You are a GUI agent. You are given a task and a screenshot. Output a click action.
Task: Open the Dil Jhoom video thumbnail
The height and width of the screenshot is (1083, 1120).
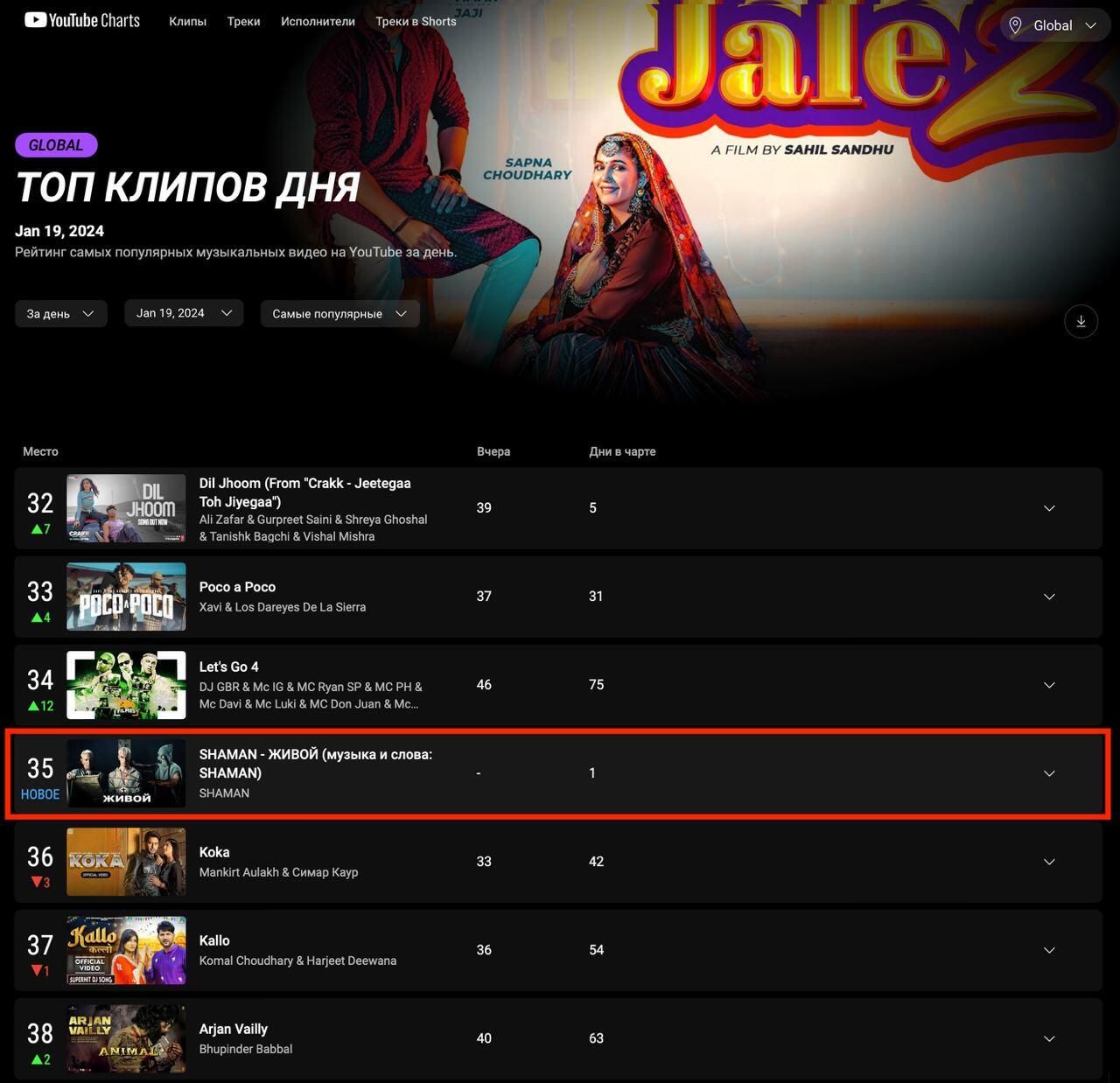(x=126, y=508)
